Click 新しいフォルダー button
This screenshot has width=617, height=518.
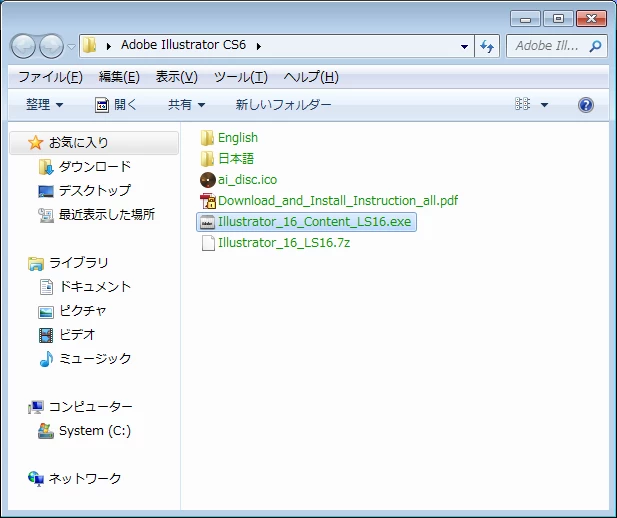click(x=283, y=105)
